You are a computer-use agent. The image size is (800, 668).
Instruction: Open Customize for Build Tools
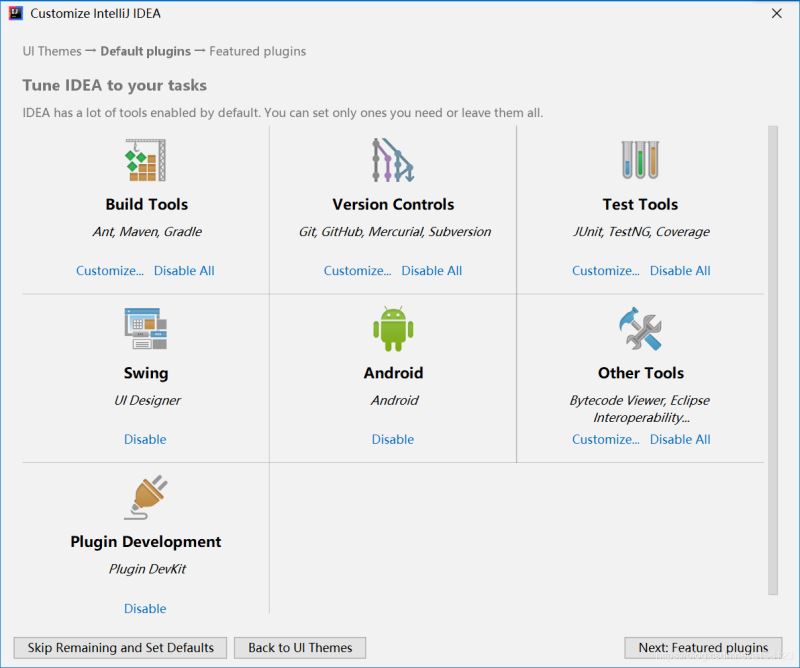(x=110, y=271)
